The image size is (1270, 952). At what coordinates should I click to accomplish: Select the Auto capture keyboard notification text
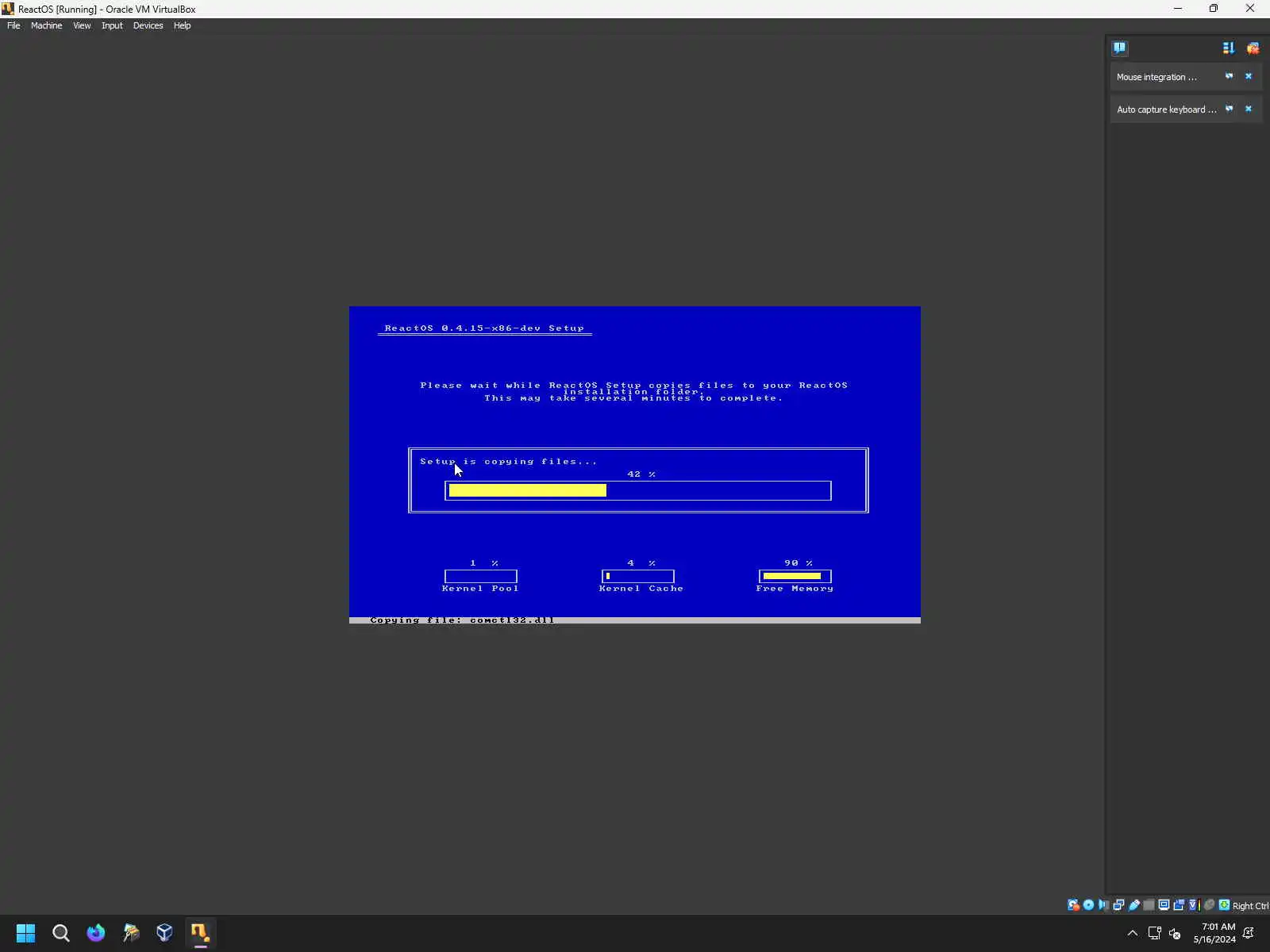(x=1166, y=109)
